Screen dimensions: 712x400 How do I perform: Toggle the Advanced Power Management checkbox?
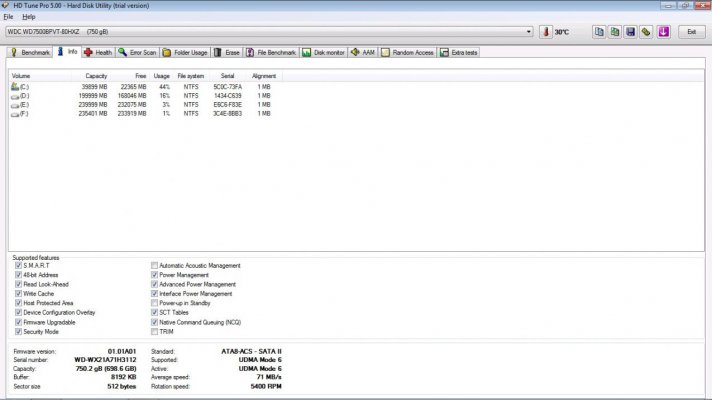[x=154, y=284]
